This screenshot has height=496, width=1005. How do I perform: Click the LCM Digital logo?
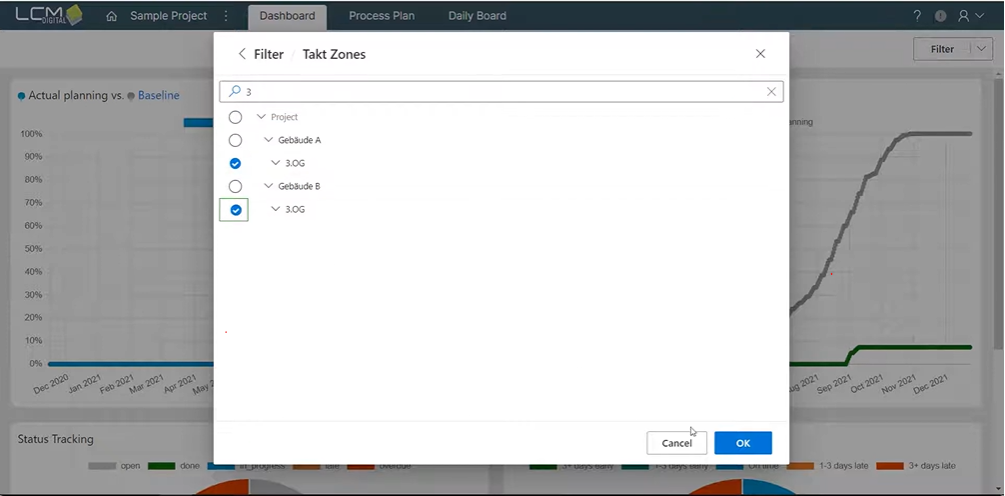[x=48, y=15]
